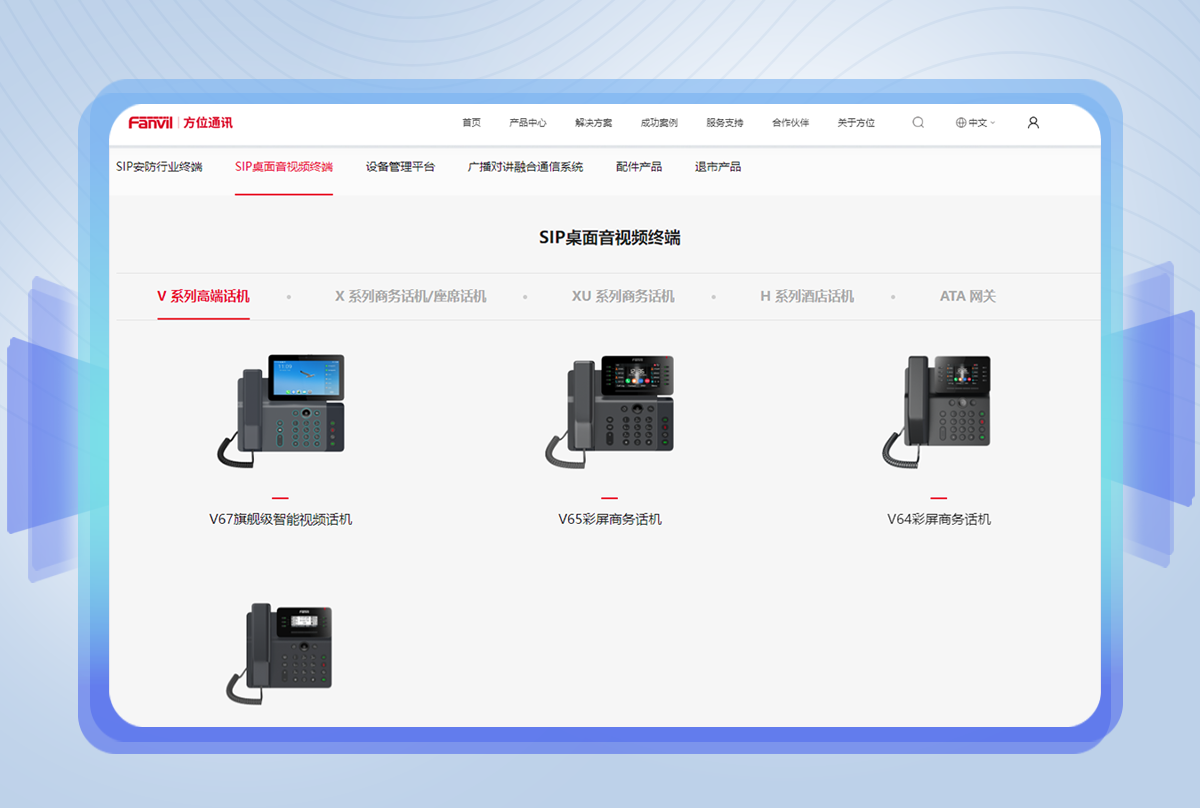Open the search icon in the header

[918, 122]
